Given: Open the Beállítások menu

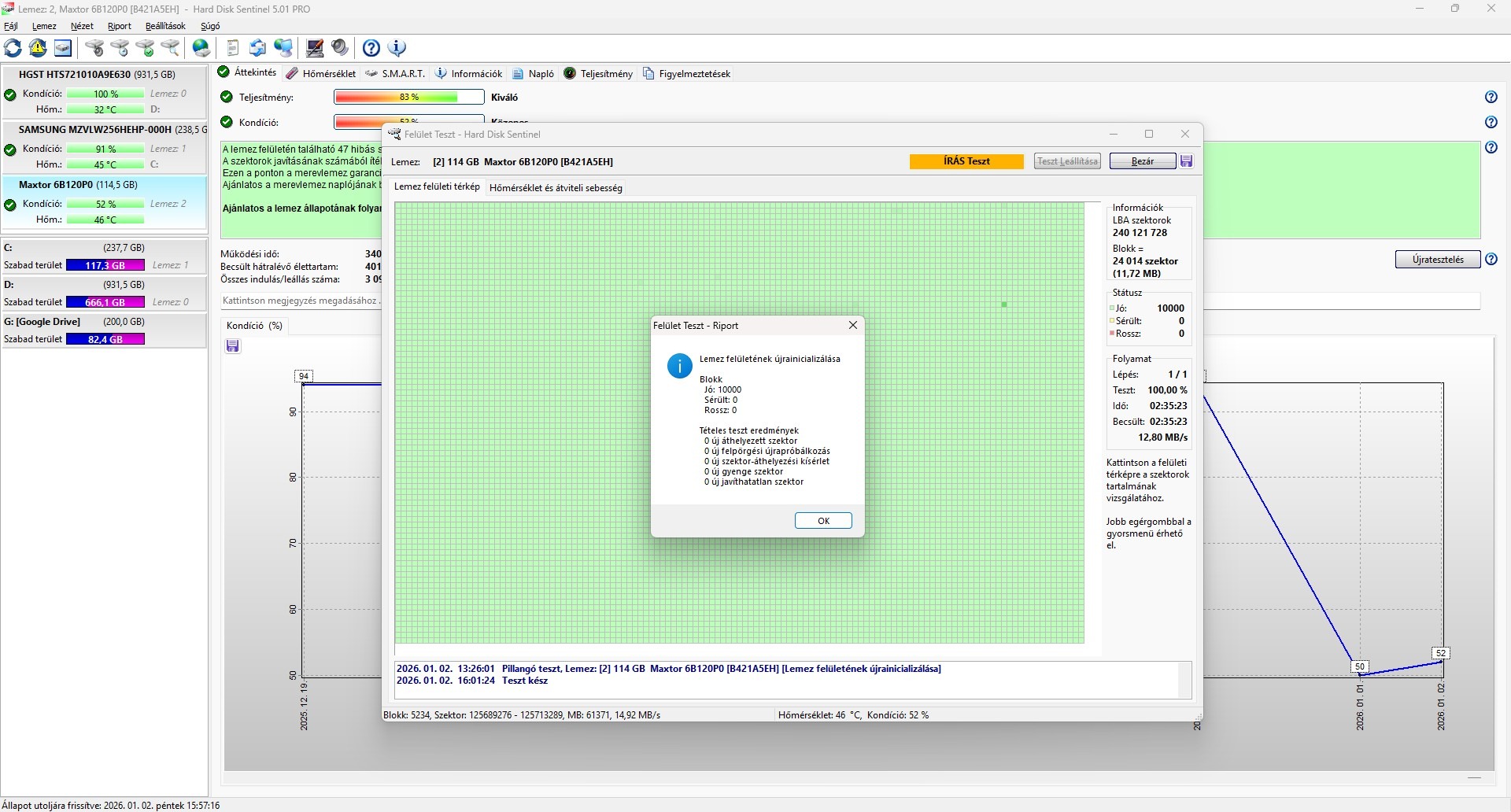Looking at the screenshot, I should point(165,26).
